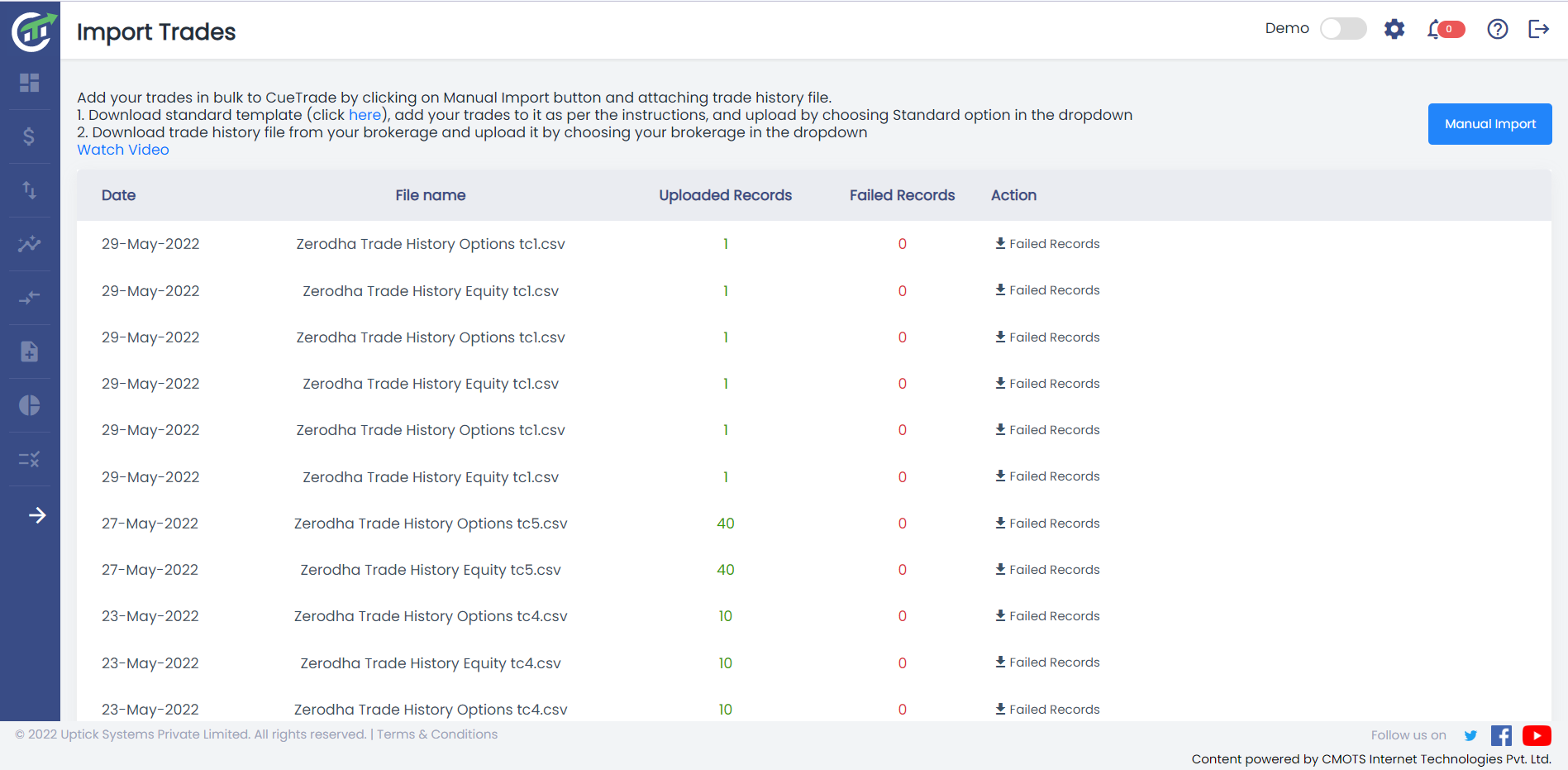The height and width of the screenshot is (770, 1568).
Task: Download Failed Records for 23-May Equity tc4.csv
Action: pyautogui.click(x=1047, y=662)
